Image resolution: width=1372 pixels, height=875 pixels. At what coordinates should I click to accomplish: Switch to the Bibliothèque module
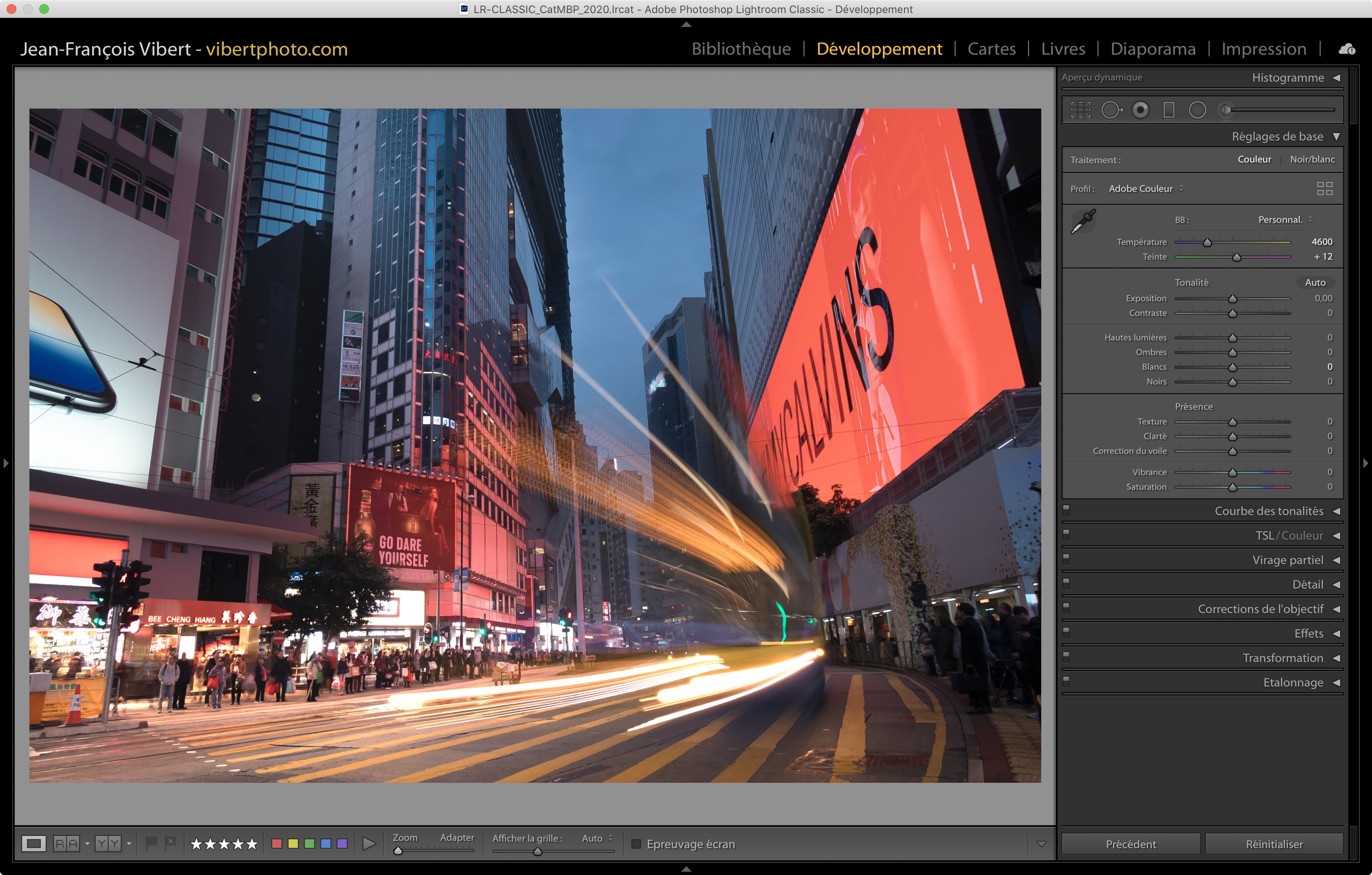(741, 49)
